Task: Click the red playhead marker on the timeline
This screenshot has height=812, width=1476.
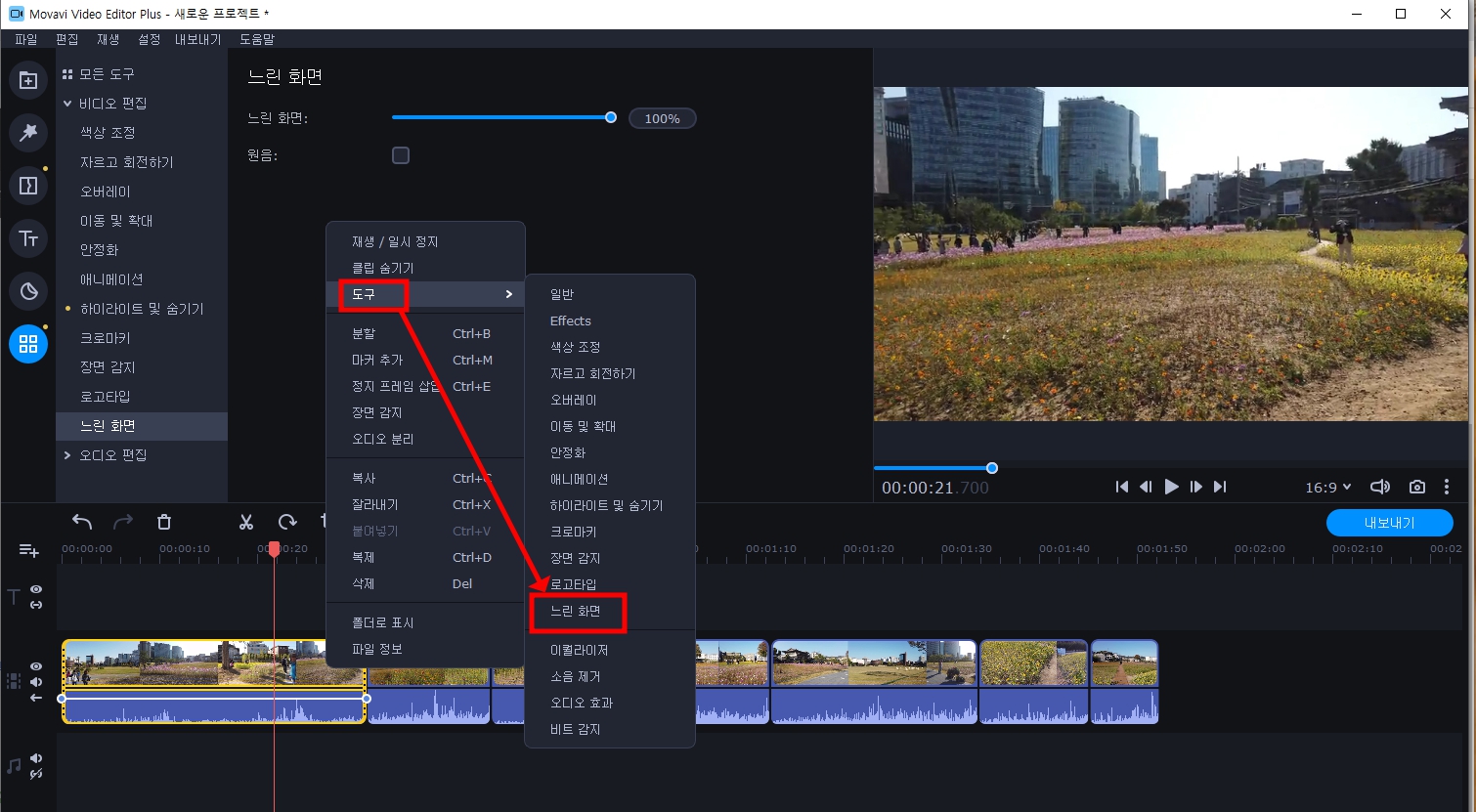Action: [x=274, y=549]
